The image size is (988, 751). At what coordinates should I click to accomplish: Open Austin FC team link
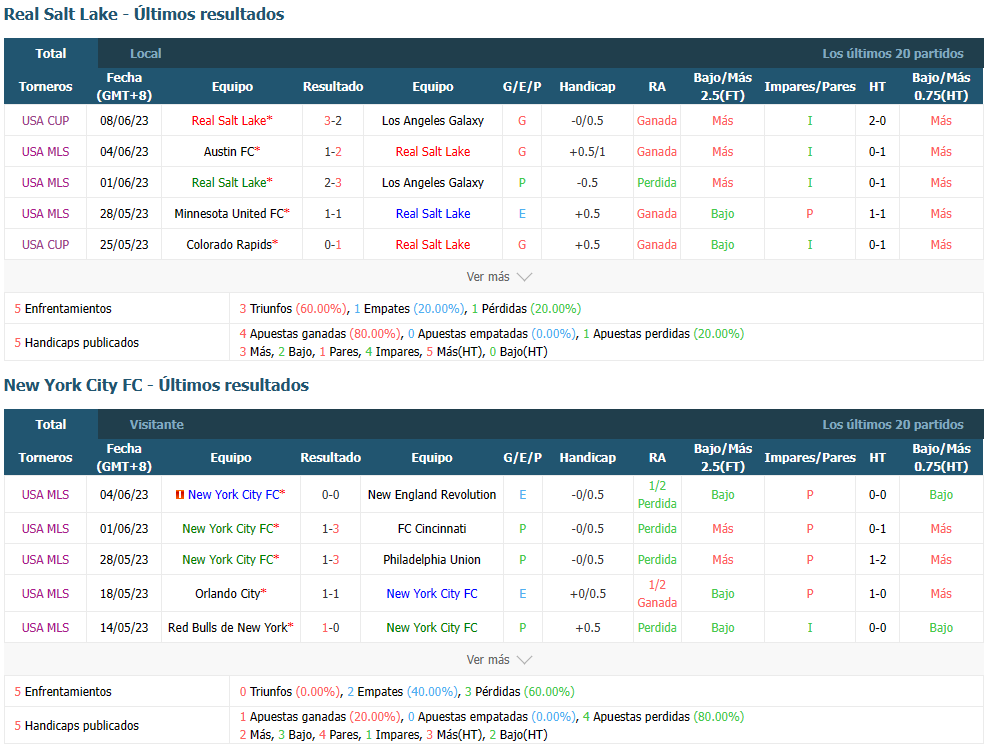[229, 152]
